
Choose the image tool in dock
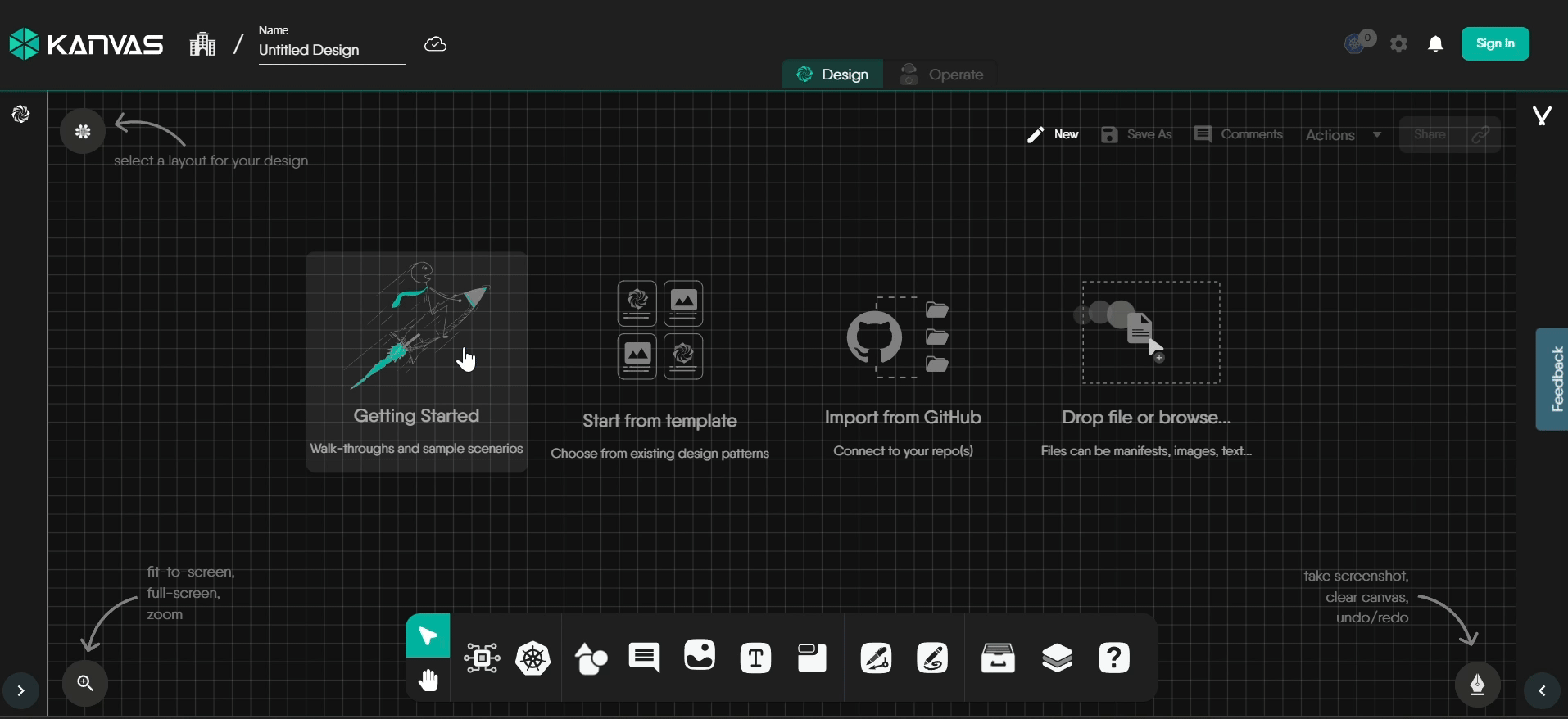(x=700, y=656)
